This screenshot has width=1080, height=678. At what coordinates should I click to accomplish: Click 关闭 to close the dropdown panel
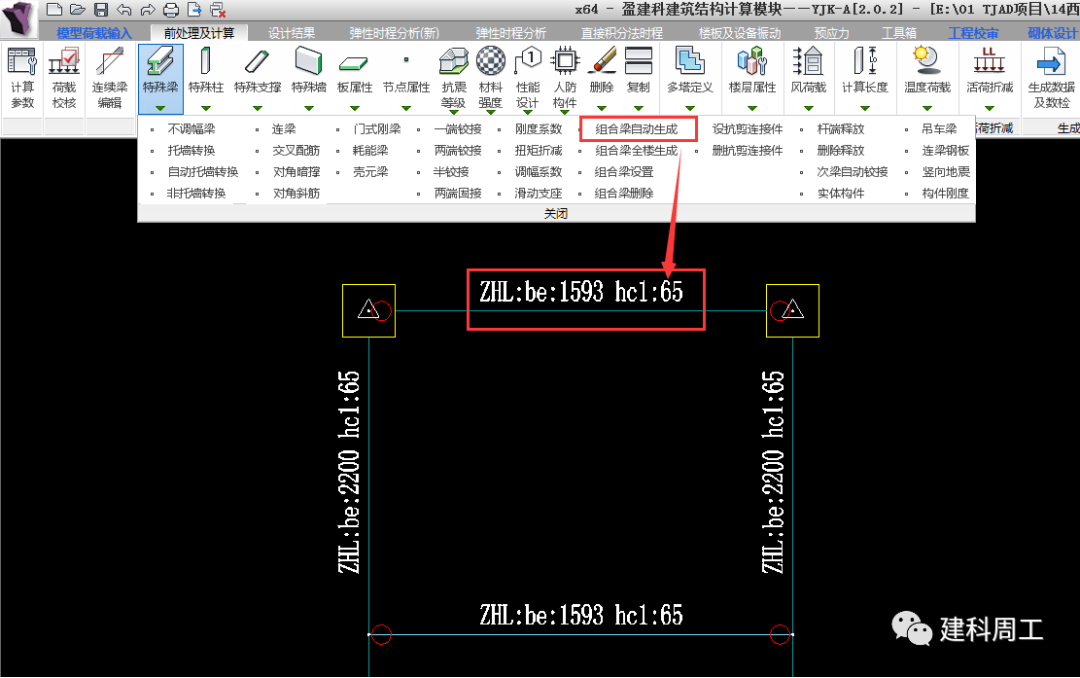556,214
